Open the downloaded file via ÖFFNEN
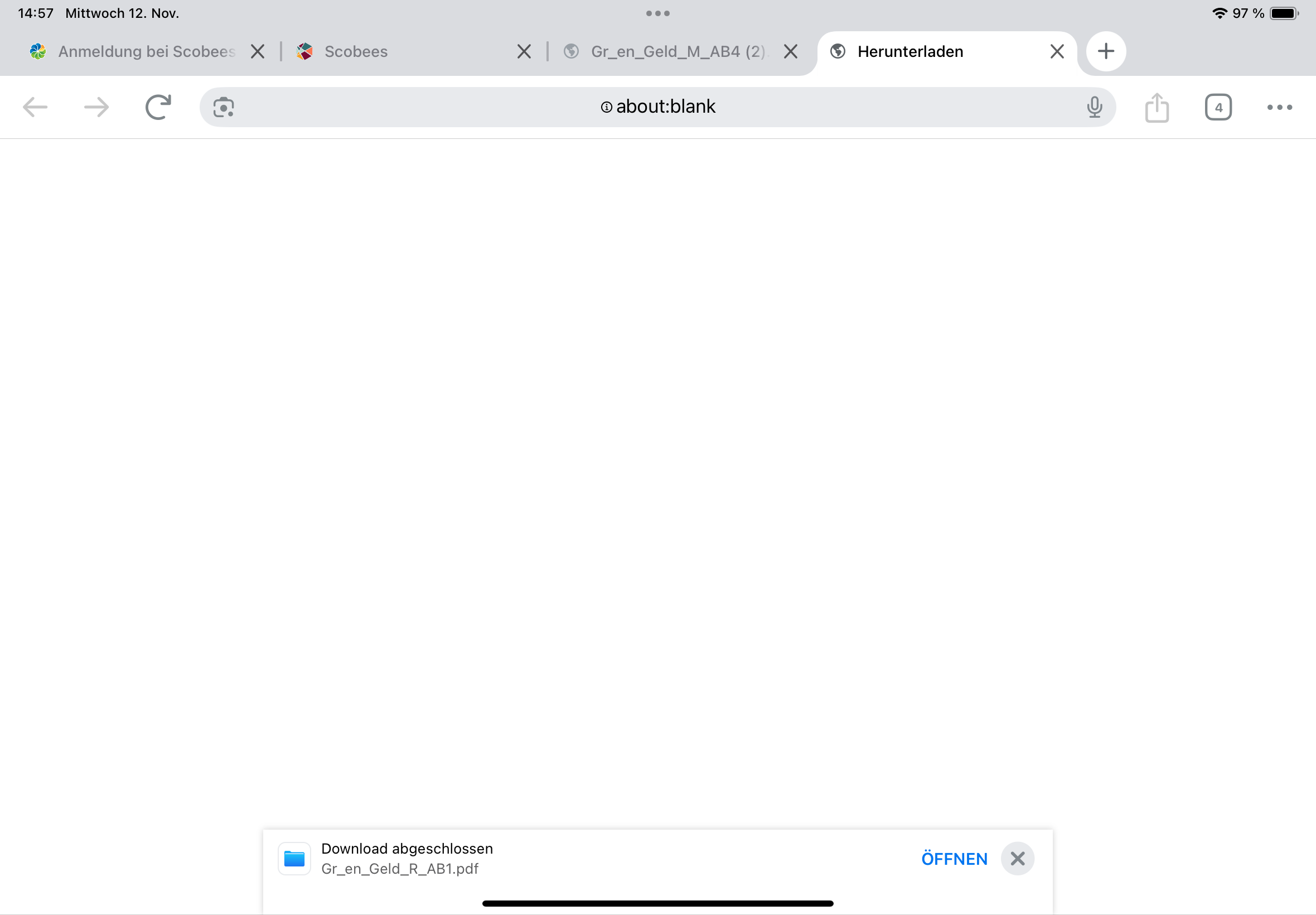Viewport: 1316px width, 915px height. 954,859
